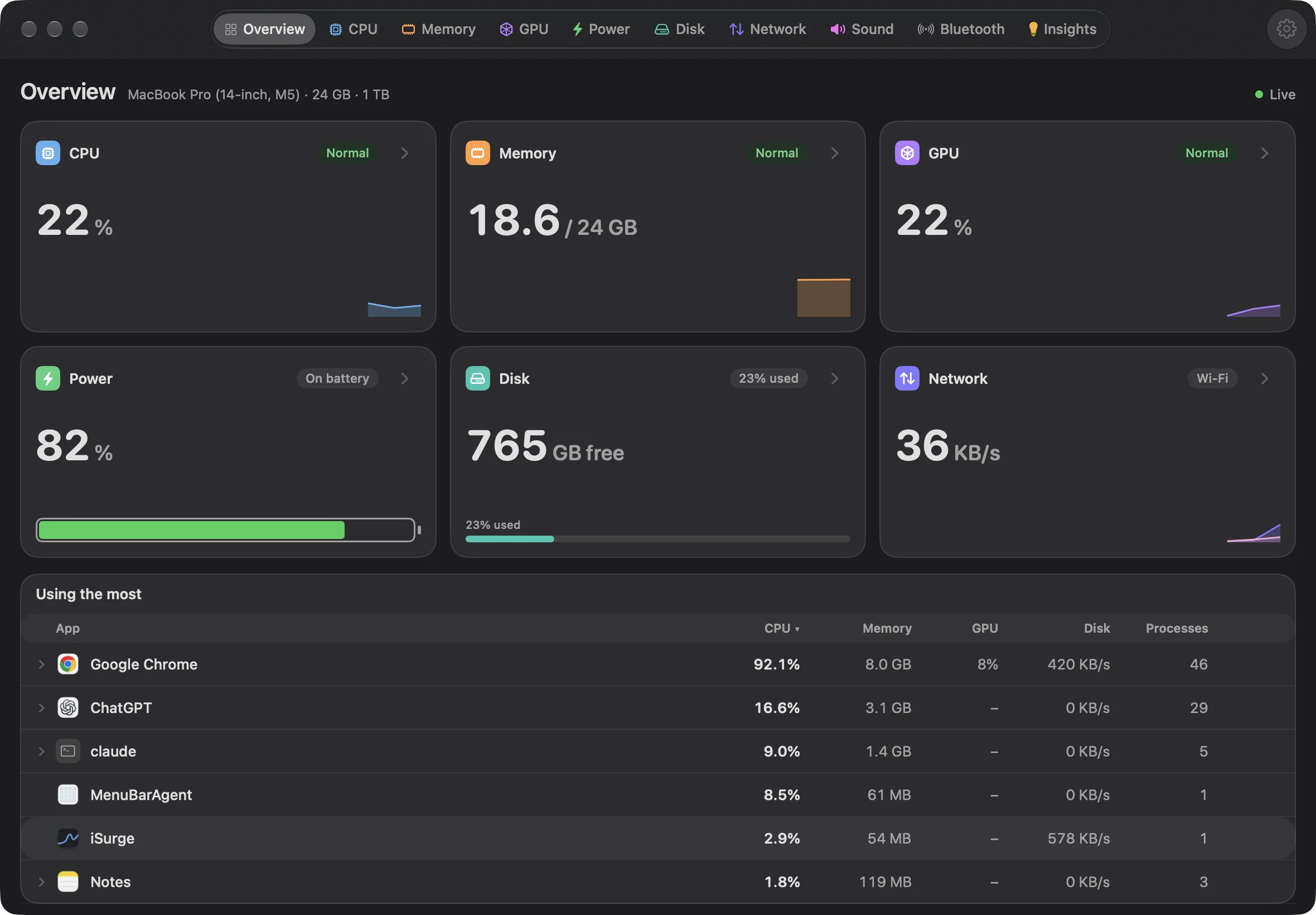
Task: Open settings with the gear icon
Action: click(x=1286, y=28)
